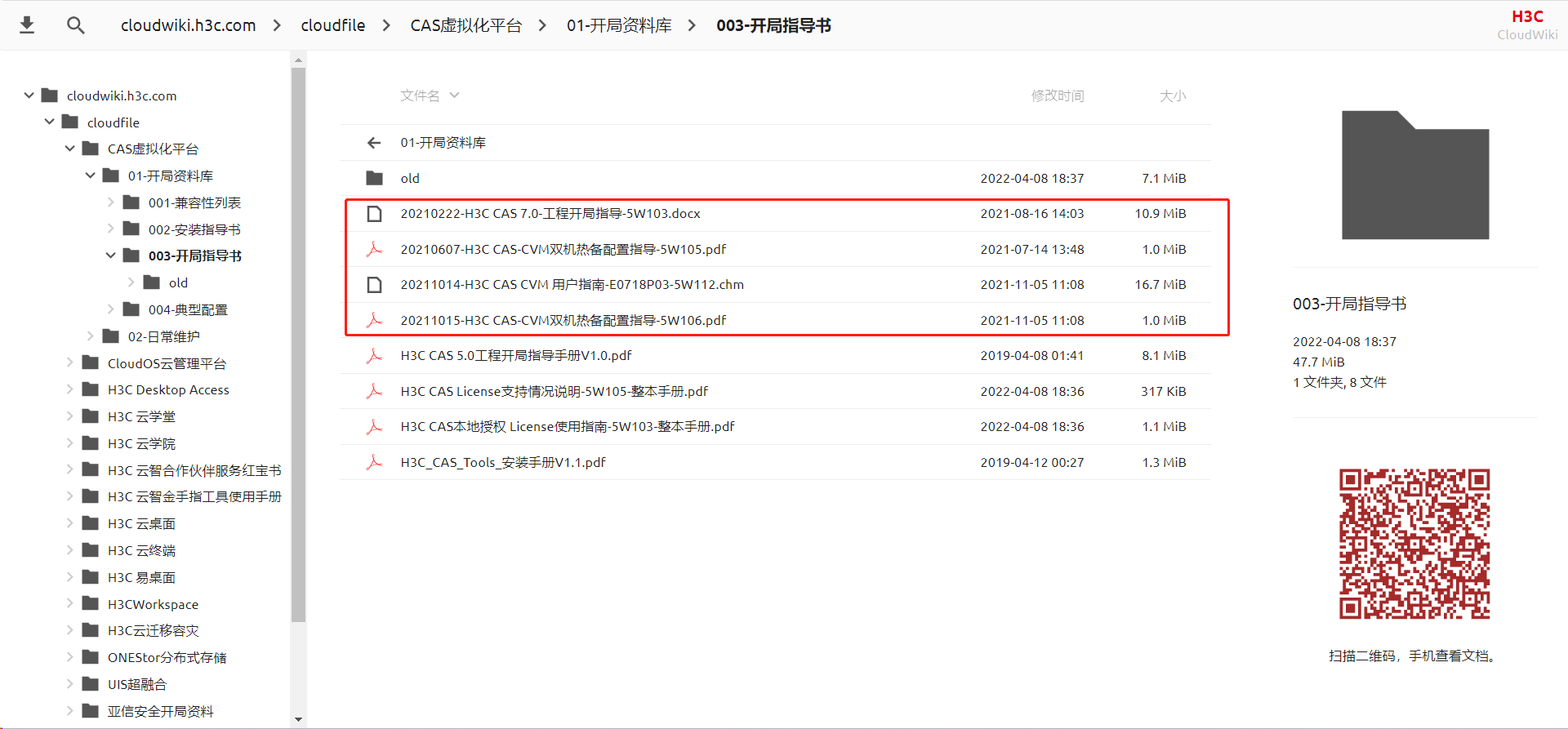The height and width of the screenshot is (729, 1568).
Task: Collapse the 01-开局资料库 tree node
Action: pos(90,176)
